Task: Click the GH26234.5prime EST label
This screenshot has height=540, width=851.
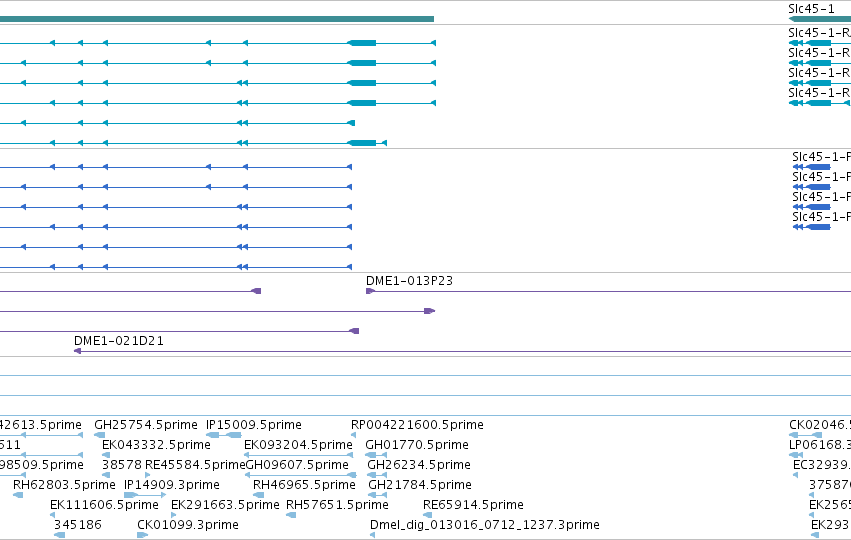Action: 419,465
